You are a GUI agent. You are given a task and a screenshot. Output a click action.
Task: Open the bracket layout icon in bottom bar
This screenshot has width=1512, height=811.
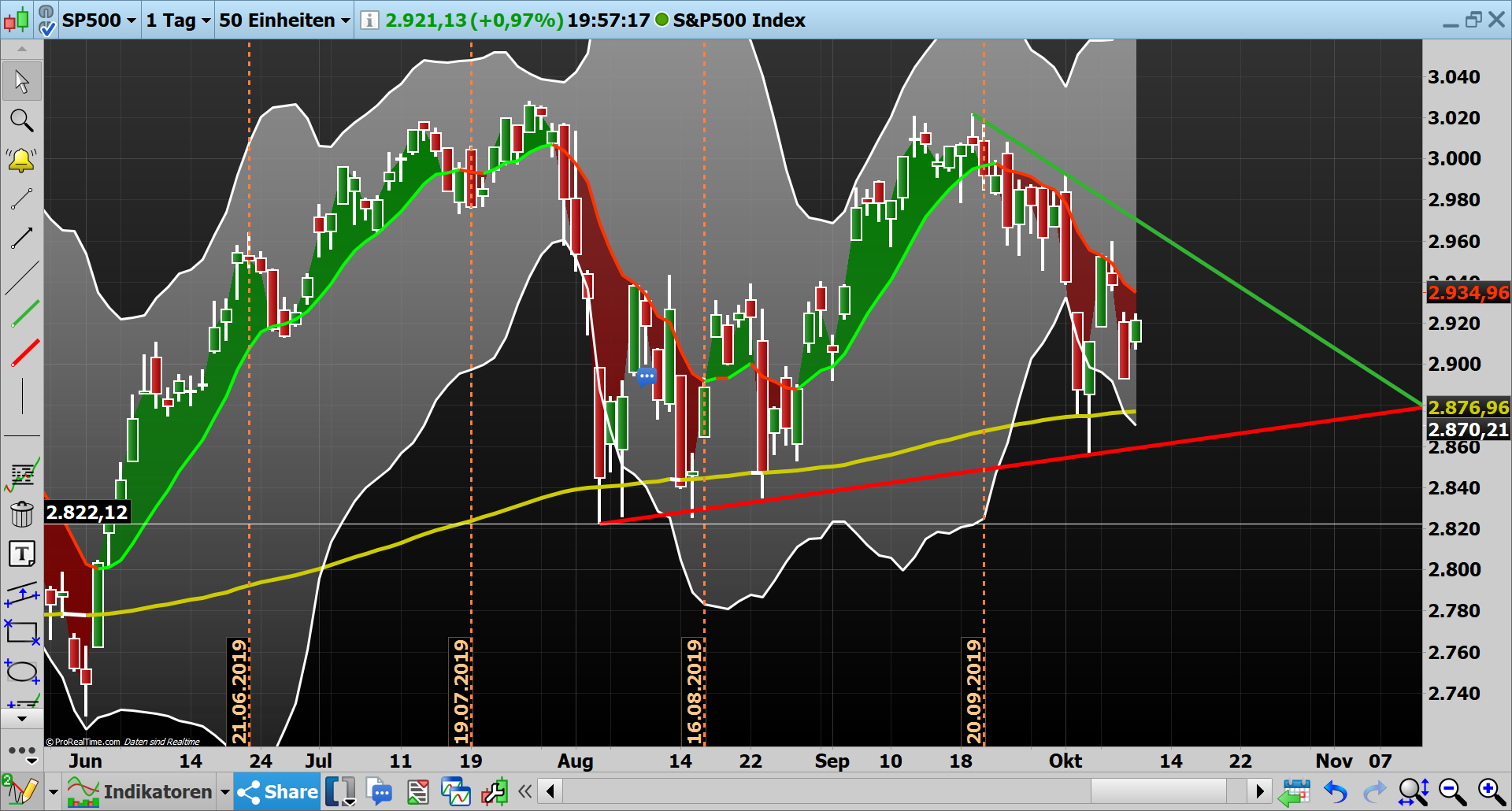click(340, 791)
